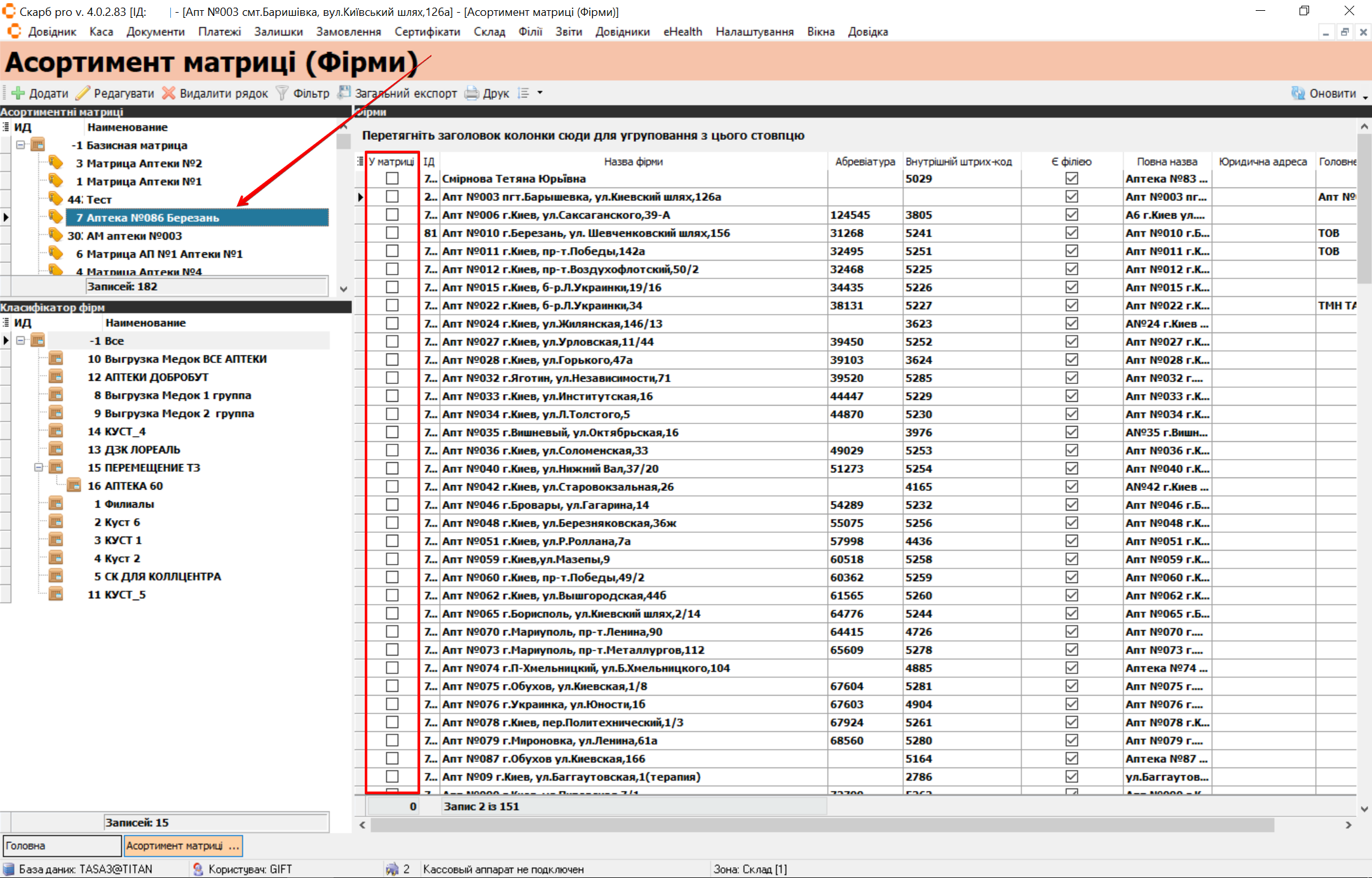Click the green plus Додати icon
Screen dimensions: 1372x878
pos(18,93)
